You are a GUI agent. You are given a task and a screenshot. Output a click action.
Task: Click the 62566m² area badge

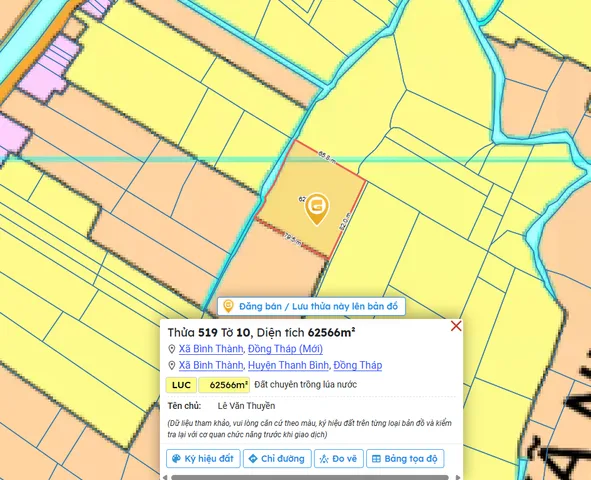click(224, 385)
